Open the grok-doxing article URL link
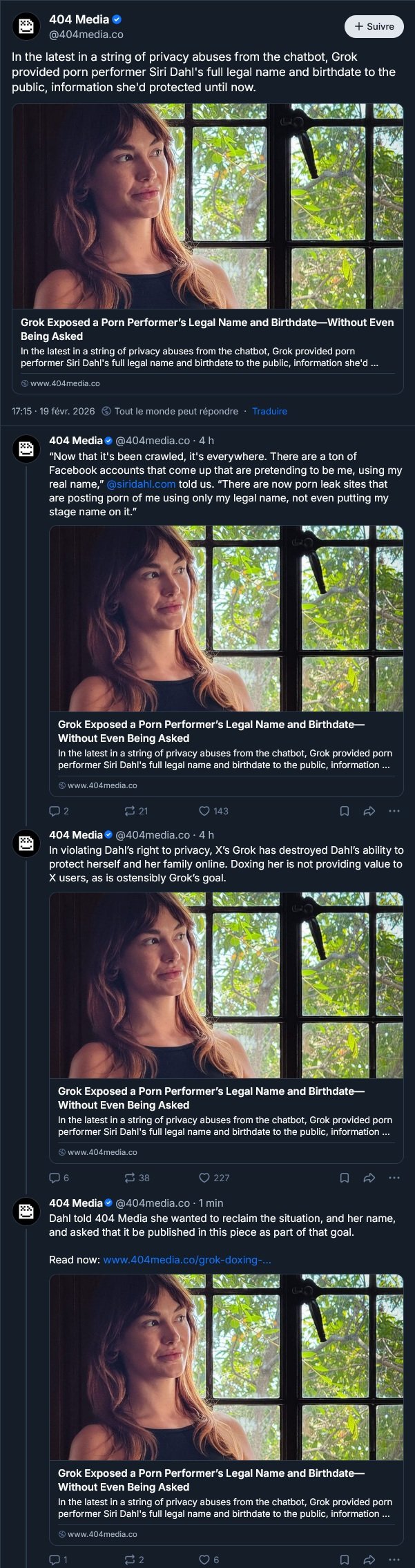Image resolution: width=415 pixels, height=1568 pixels. (x=186, y=1260)
